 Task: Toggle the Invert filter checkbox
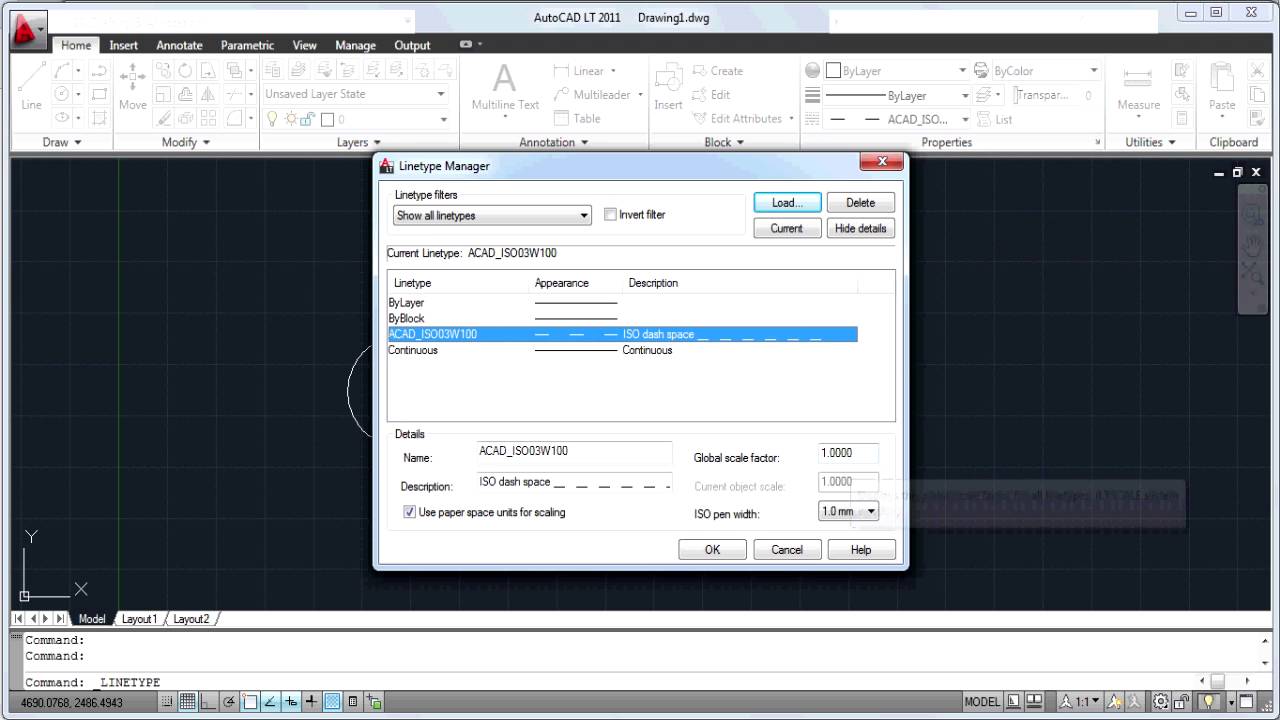(610, 215)
